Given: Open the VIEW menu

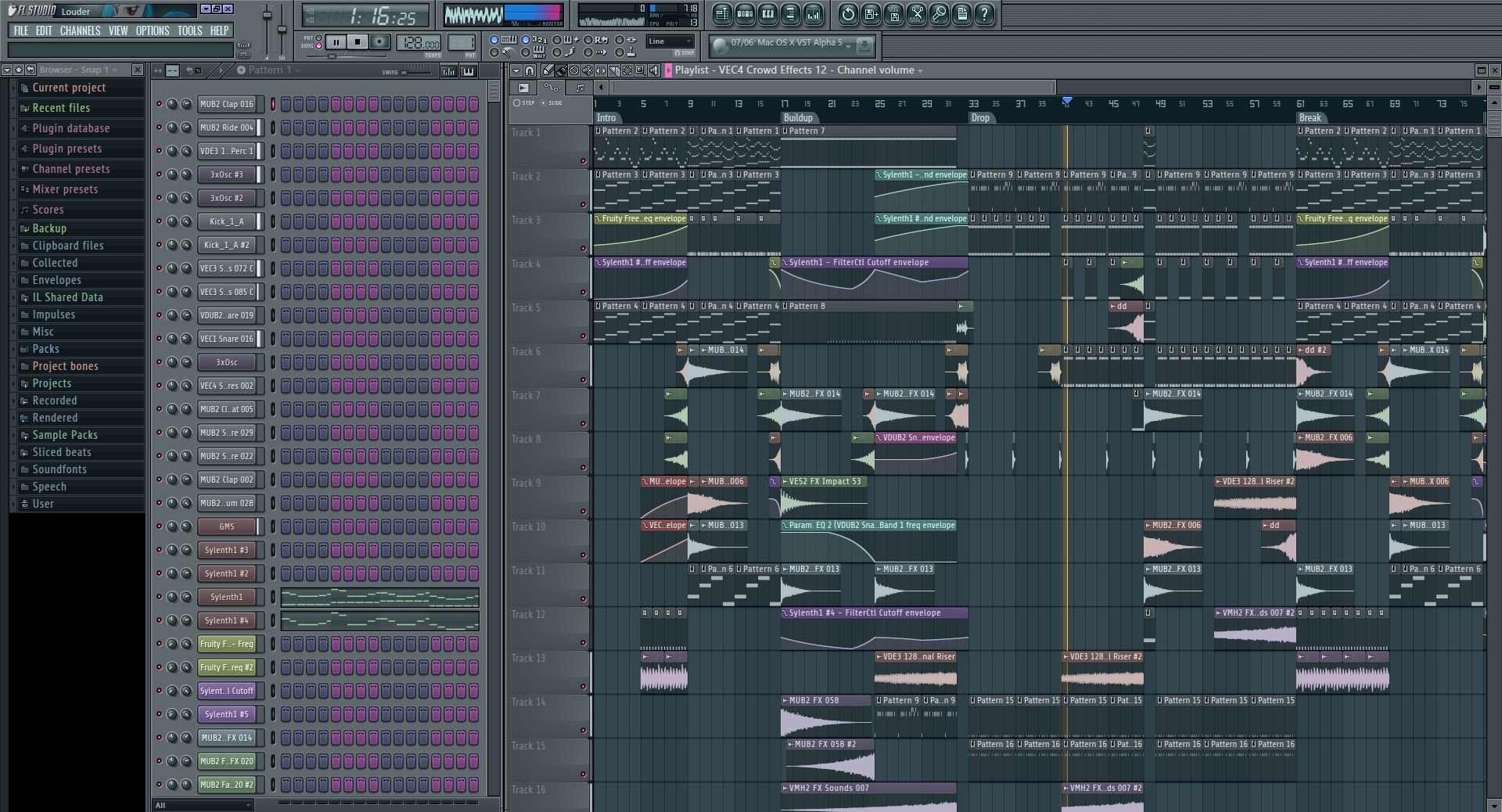Looking at the screenshot, I should [x=118, y=31].
